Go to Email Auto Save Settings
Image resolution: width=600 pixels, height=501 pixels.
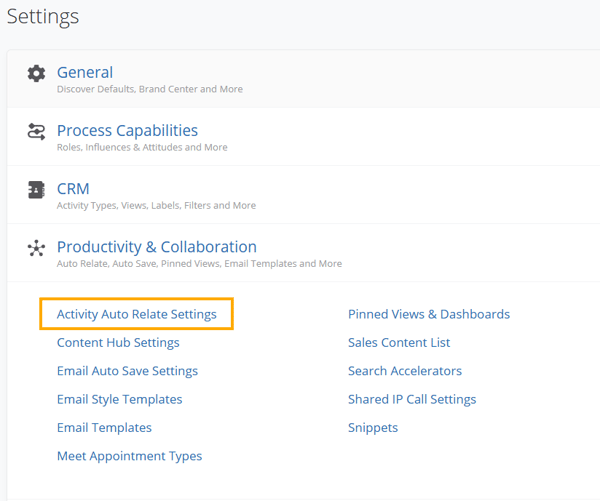point(127,371)
